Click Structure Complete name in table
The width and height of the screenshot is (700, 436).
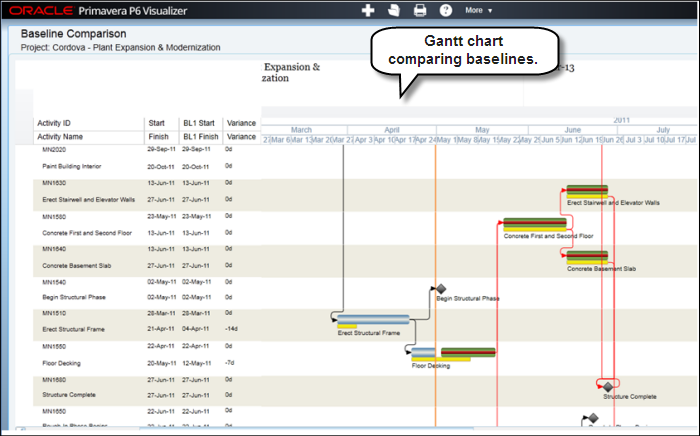click(x=69, y=395)
